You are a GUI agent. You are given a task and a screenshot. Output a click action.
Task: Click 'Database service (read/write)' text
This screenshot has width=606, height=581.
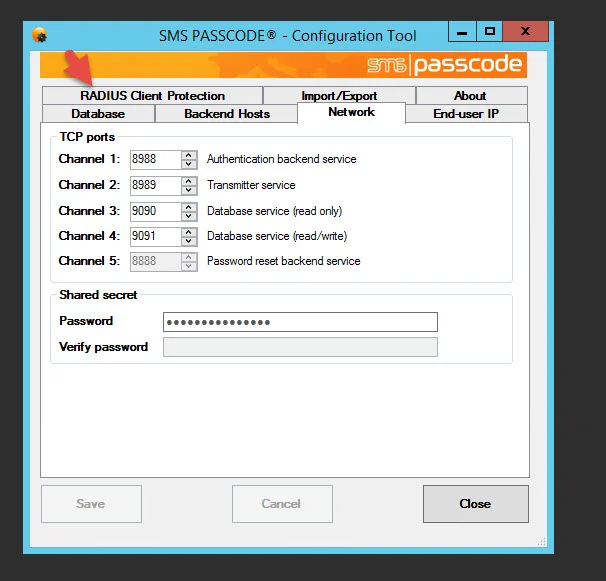[277, 236]
